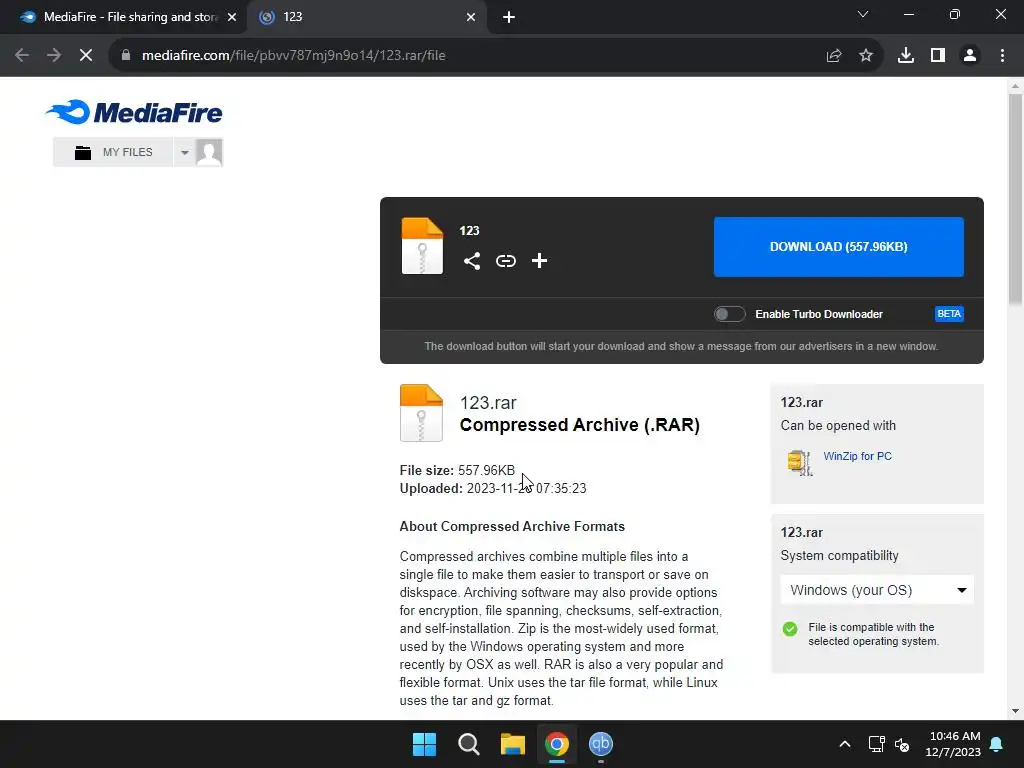Switch to the MediaFire File sharing tab
This screenshot has height=768, width=1024.
[123, 17]
